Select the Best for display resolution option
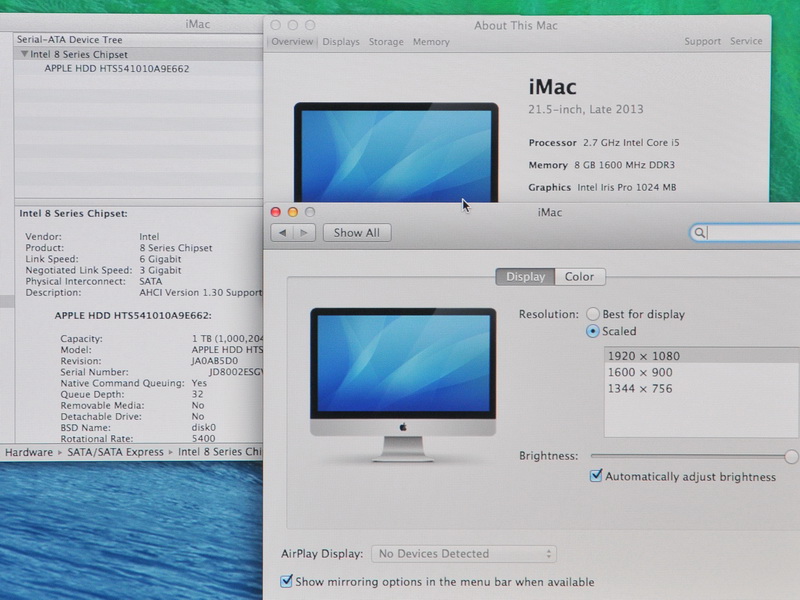This screenshot has width=800, height=600. coord(592,314)
